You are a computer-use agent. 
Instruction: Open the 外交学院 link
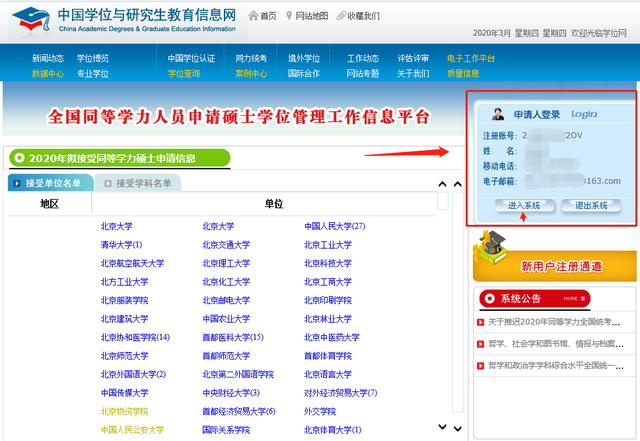click(x=320, y=411)
